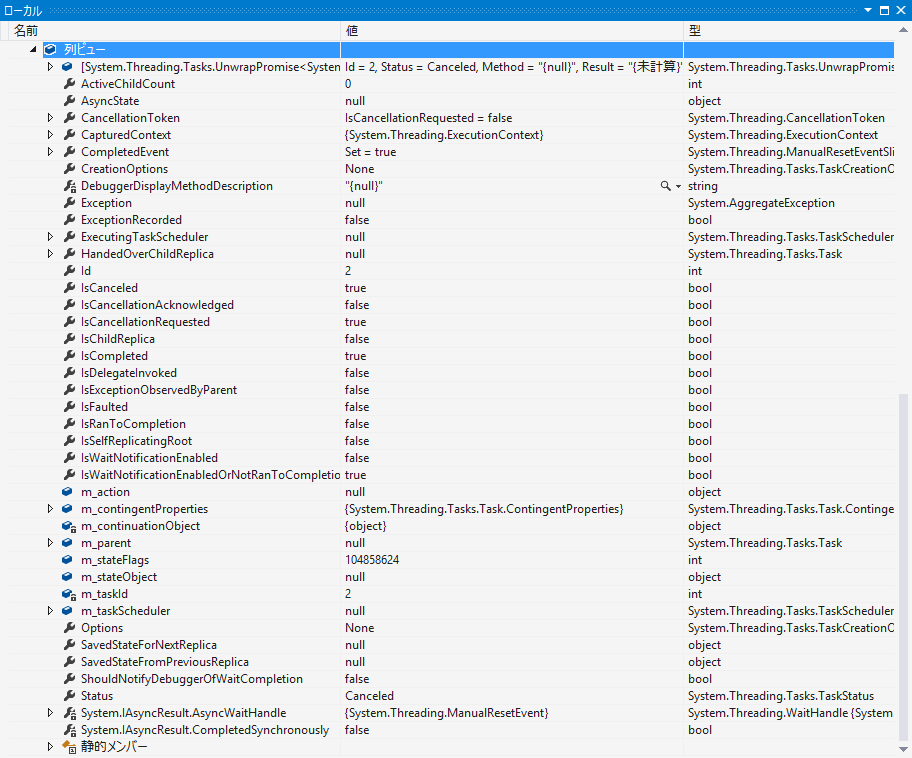This screenshot has height=758, width=912.
Task: Click the Options property icon
Action: point(69,628)
